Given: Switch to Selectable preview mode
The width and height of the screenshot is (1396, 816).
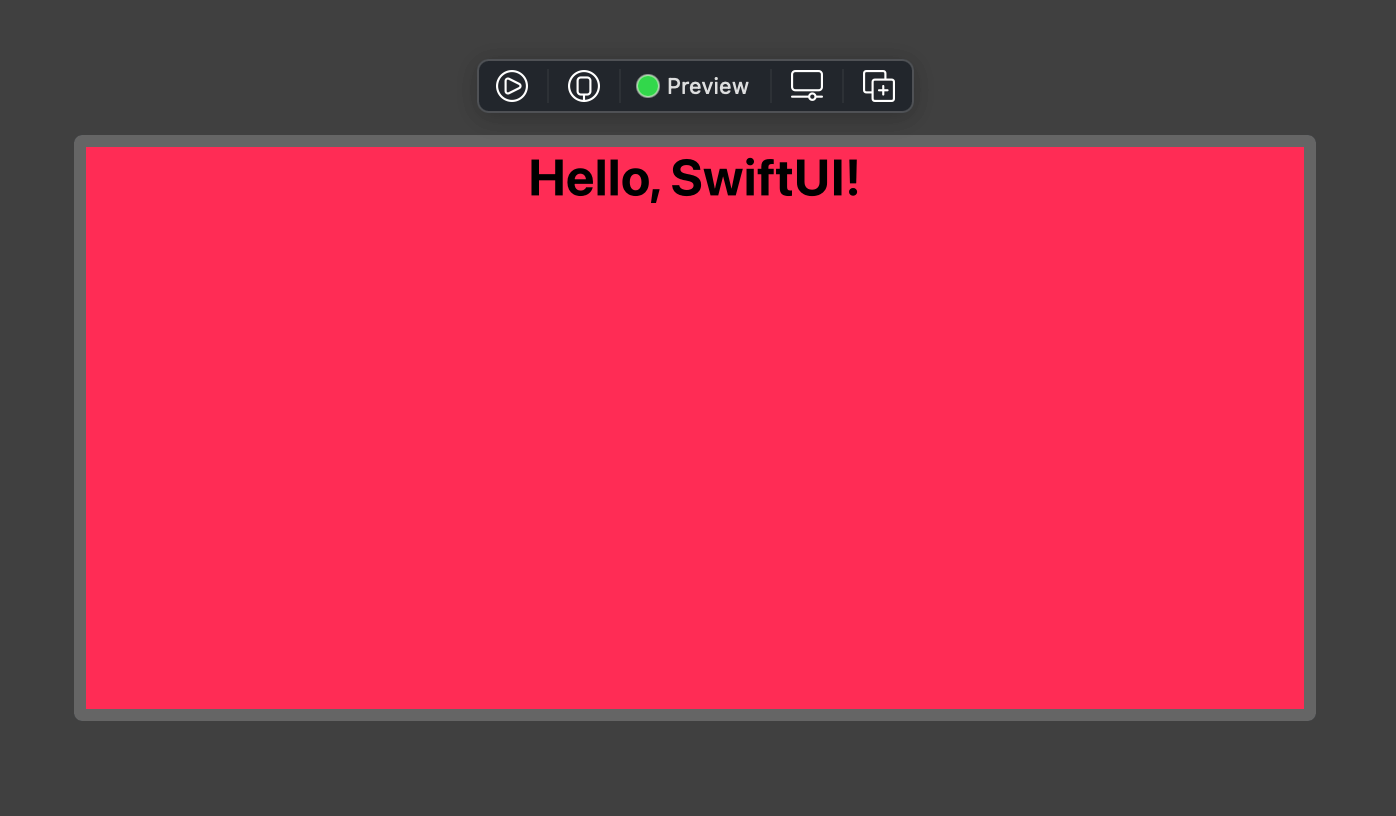Looking at the screenshot, I should (584, 86).
